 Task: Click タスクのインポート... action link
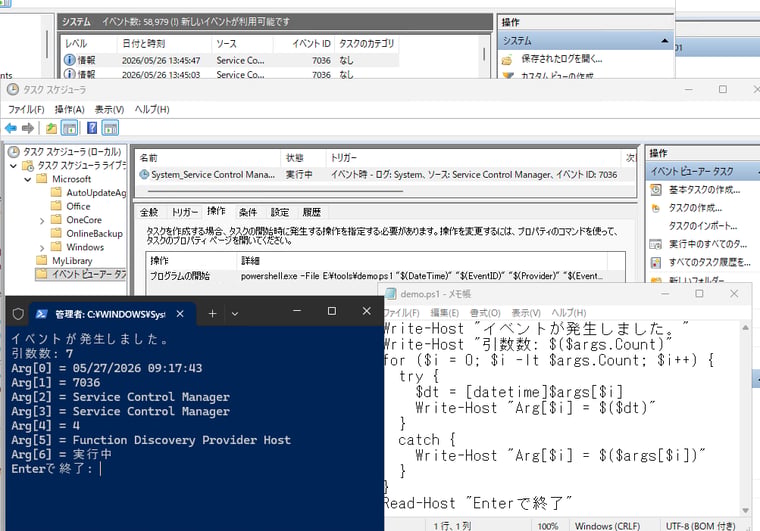pos(703,226)
